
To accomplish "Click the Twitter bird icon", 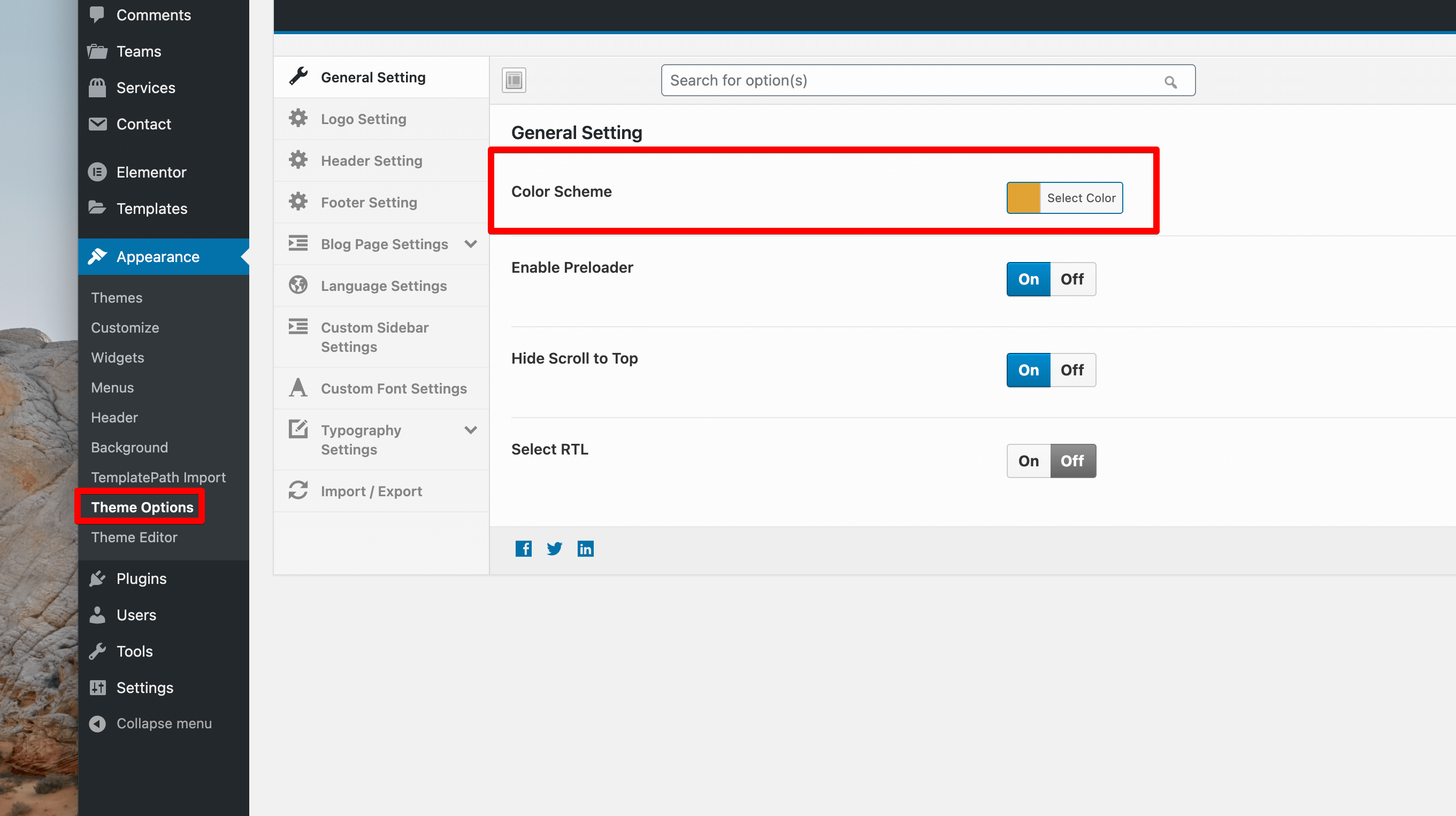I will point(554,549).
